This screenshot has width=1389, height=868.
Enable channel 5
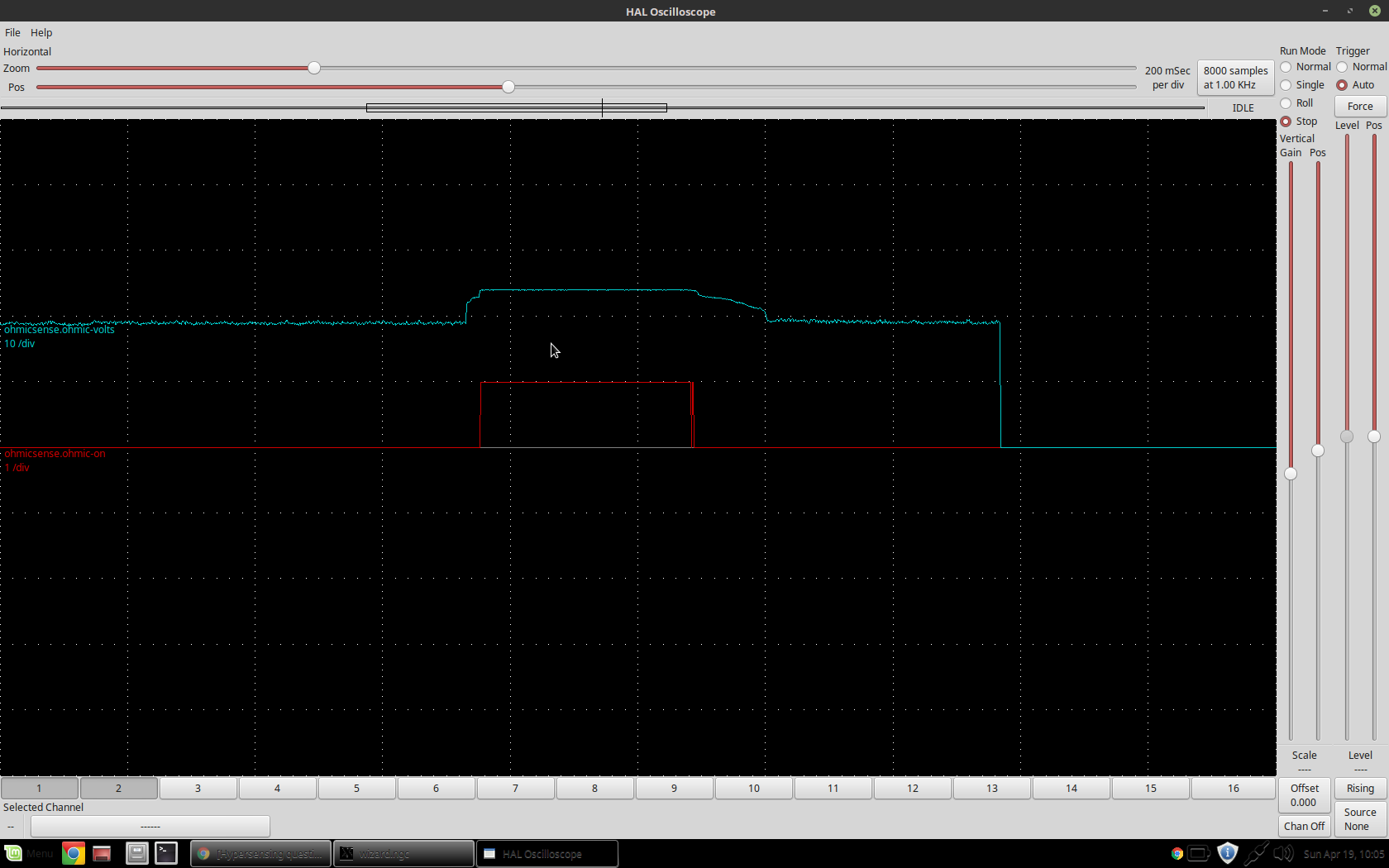pyautogui.click(x=356, y=788)
